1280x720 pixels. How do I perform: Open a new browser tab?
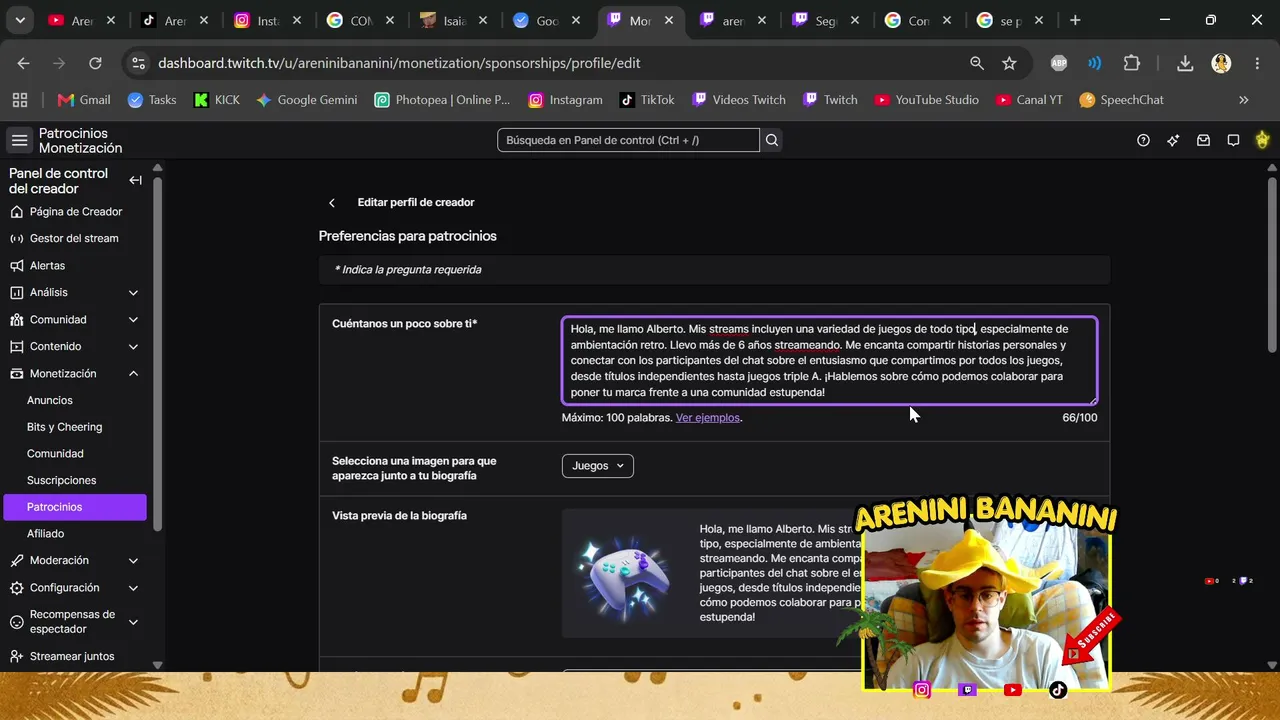pyautogui.click(x=1075, y=20)
